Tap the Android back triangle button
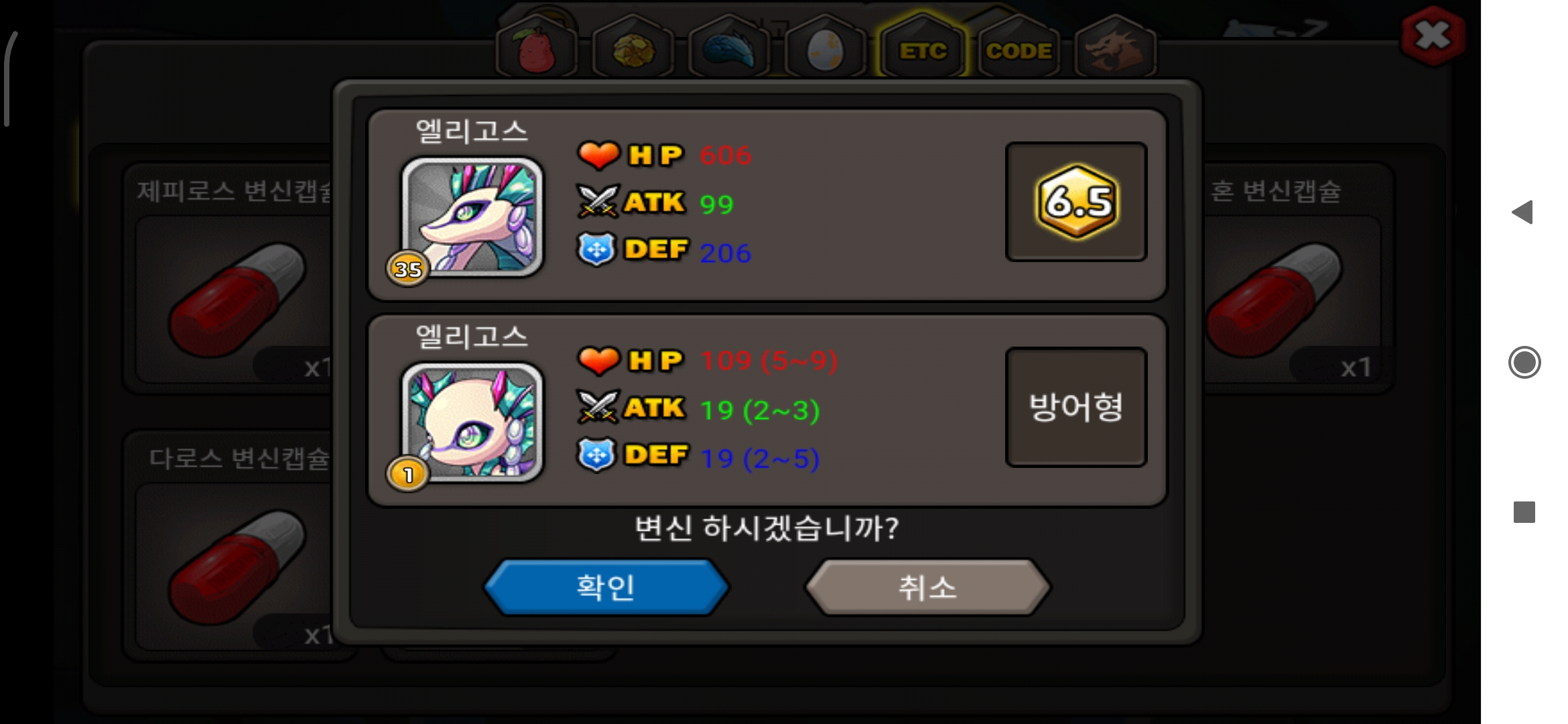The width and height of the screenshot is (1568, 724). [1523, 212]
